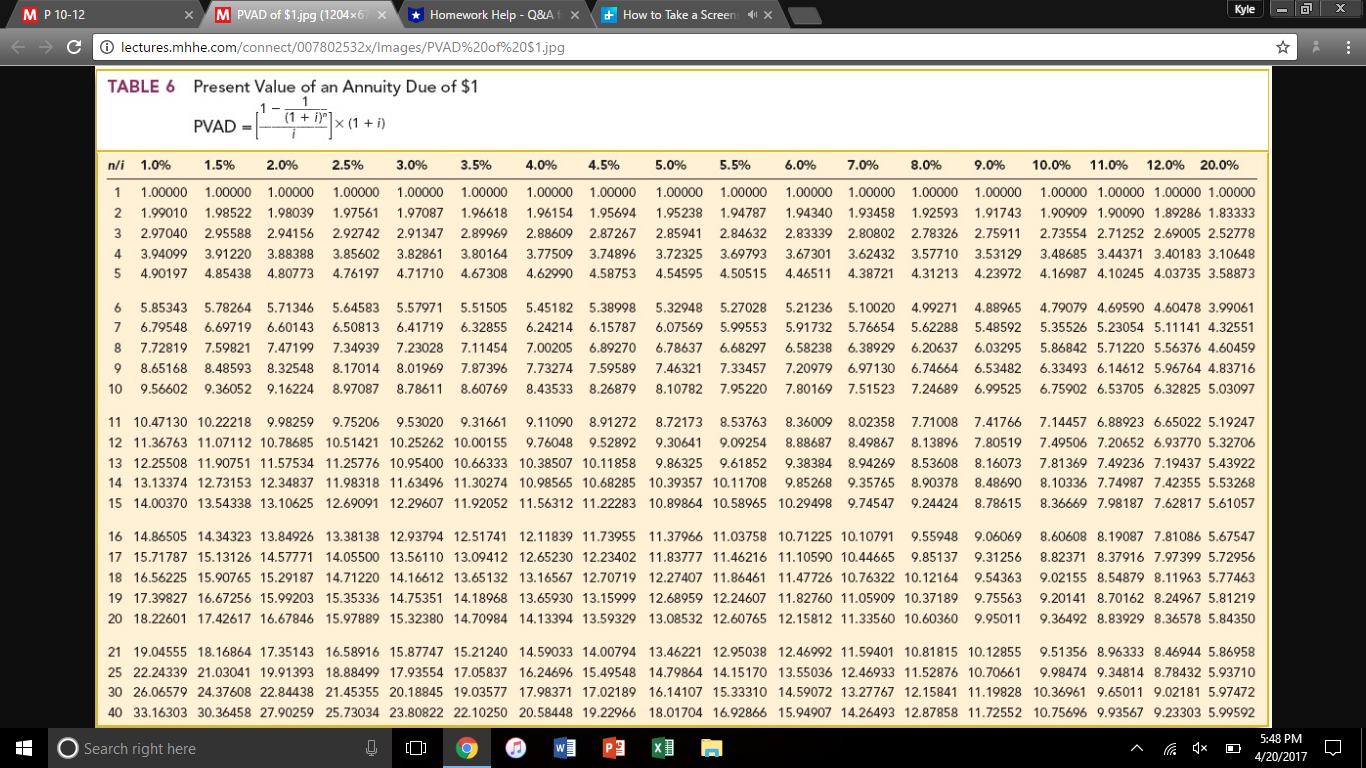Click the 5.5% column header

(735, 165)
